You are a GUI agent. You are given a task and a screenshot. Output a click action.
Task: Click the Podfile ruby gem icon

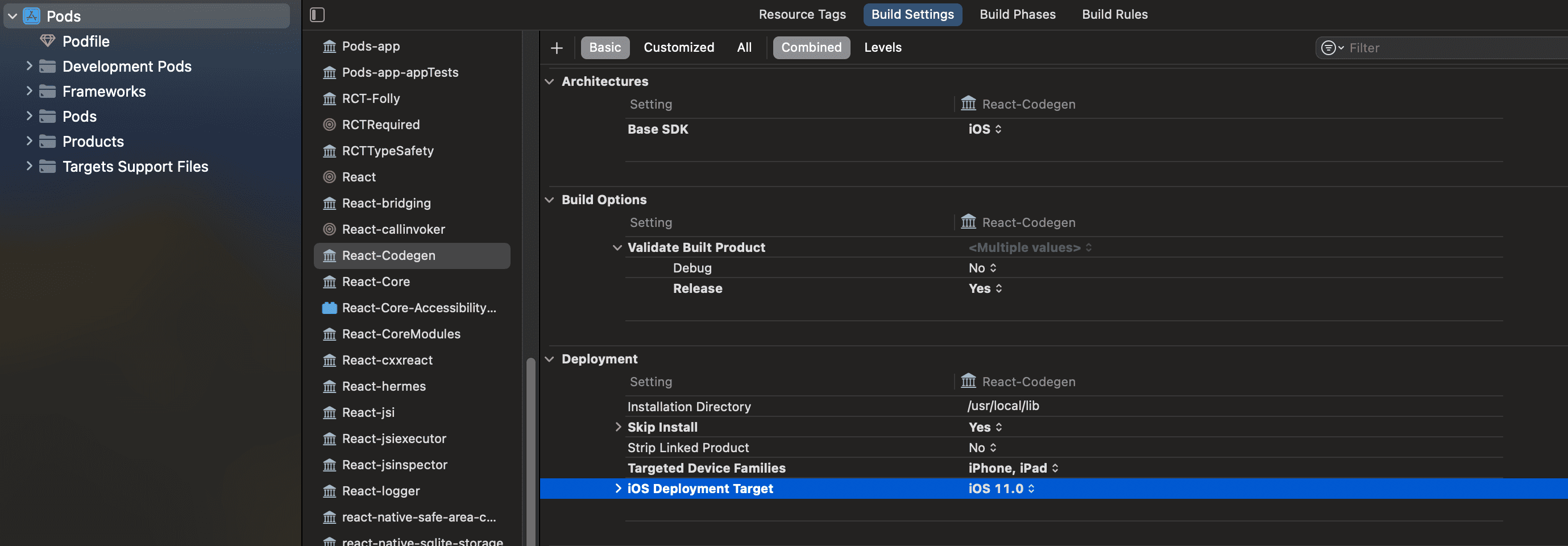coord(47,42)
